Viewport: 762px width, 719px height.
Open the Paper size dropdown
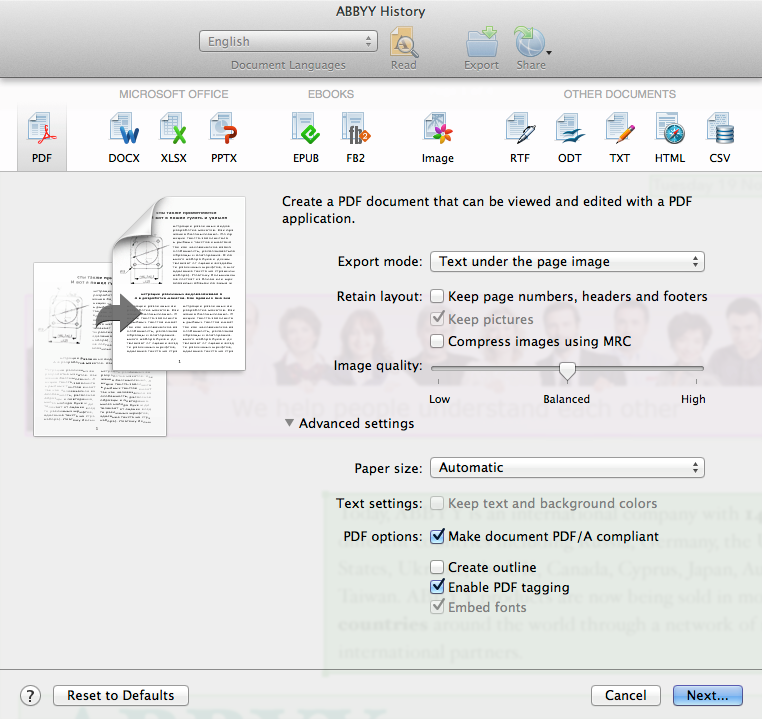click(567, 468)
